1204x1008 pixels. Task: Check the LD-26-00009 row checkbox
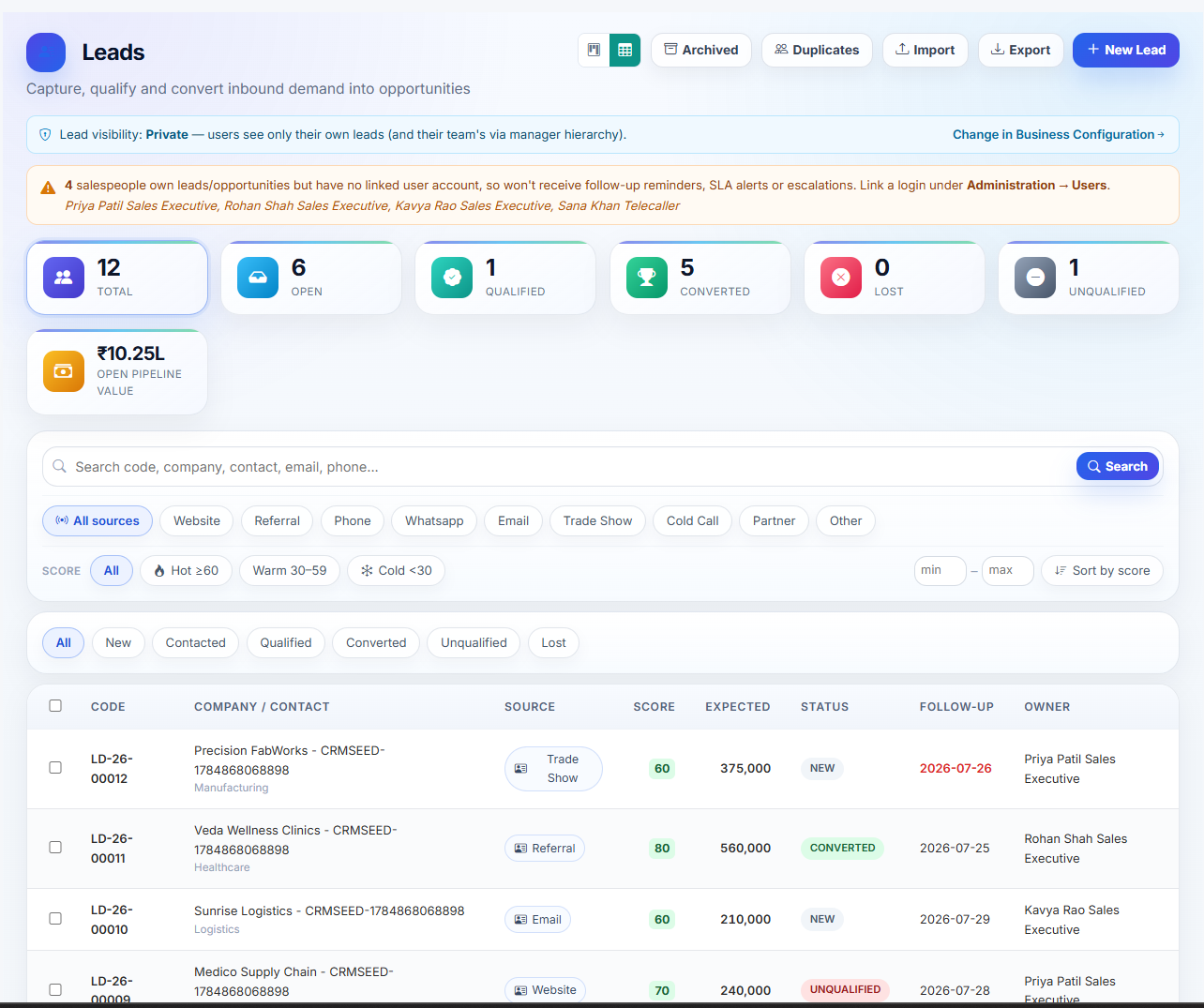(55, 989)
